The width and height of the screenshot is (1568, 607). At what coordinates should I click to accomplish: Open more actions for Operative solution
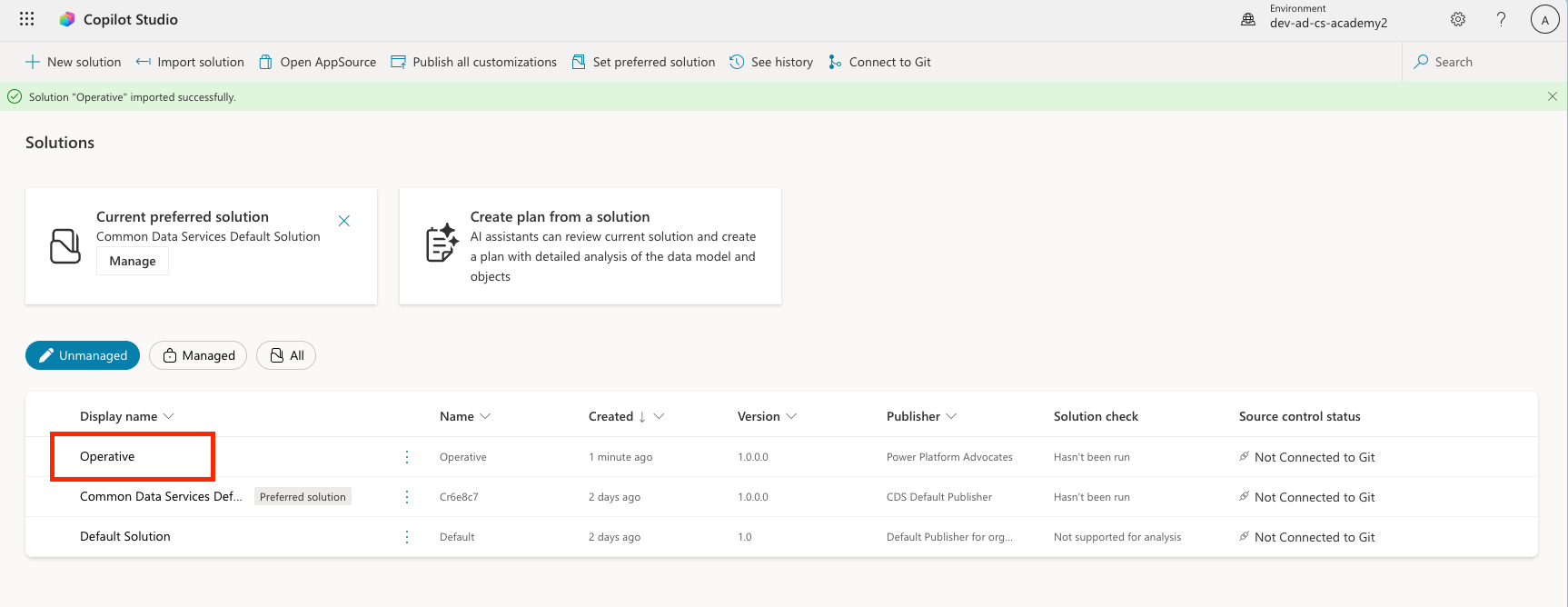pos(407,457)
